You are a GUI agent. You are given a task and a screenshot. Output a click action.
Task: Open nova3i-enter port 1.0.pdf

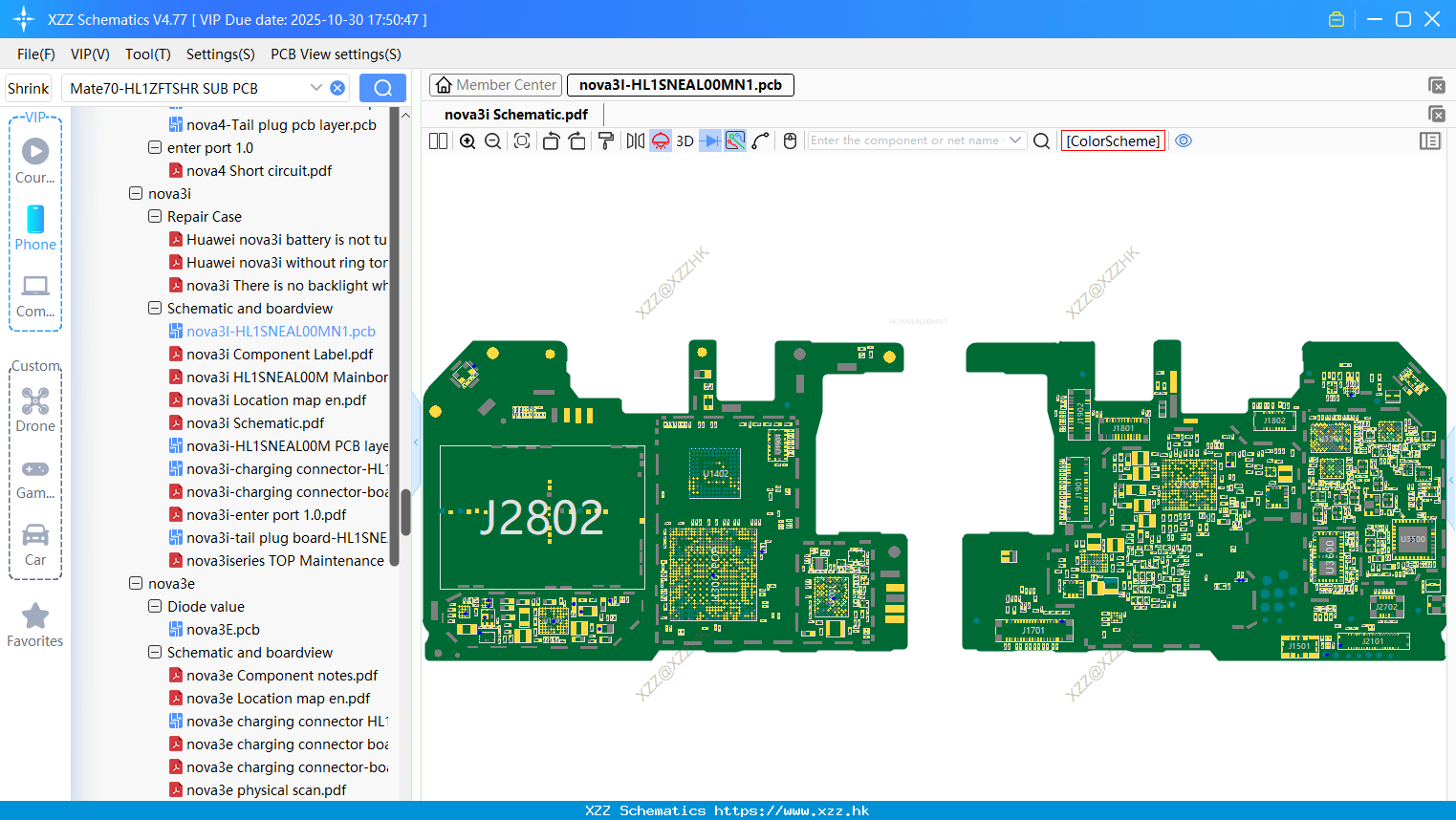(x=266, y=514)
